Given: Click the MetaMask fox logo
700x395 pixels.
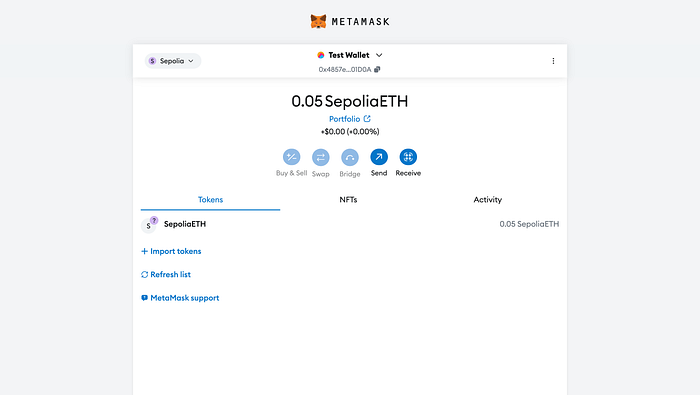Looking at the screenshot, I should (318, 21).
